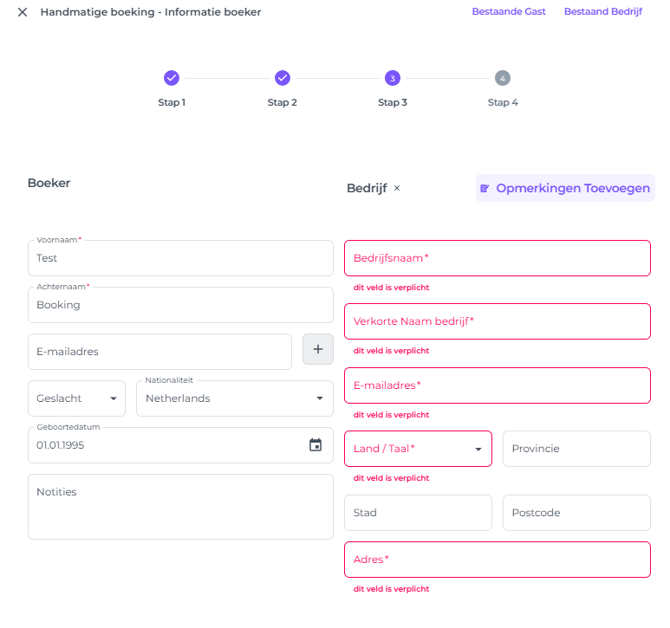
Task: Jump to Stap 4 step indicator
Action: tap(502, 78)
